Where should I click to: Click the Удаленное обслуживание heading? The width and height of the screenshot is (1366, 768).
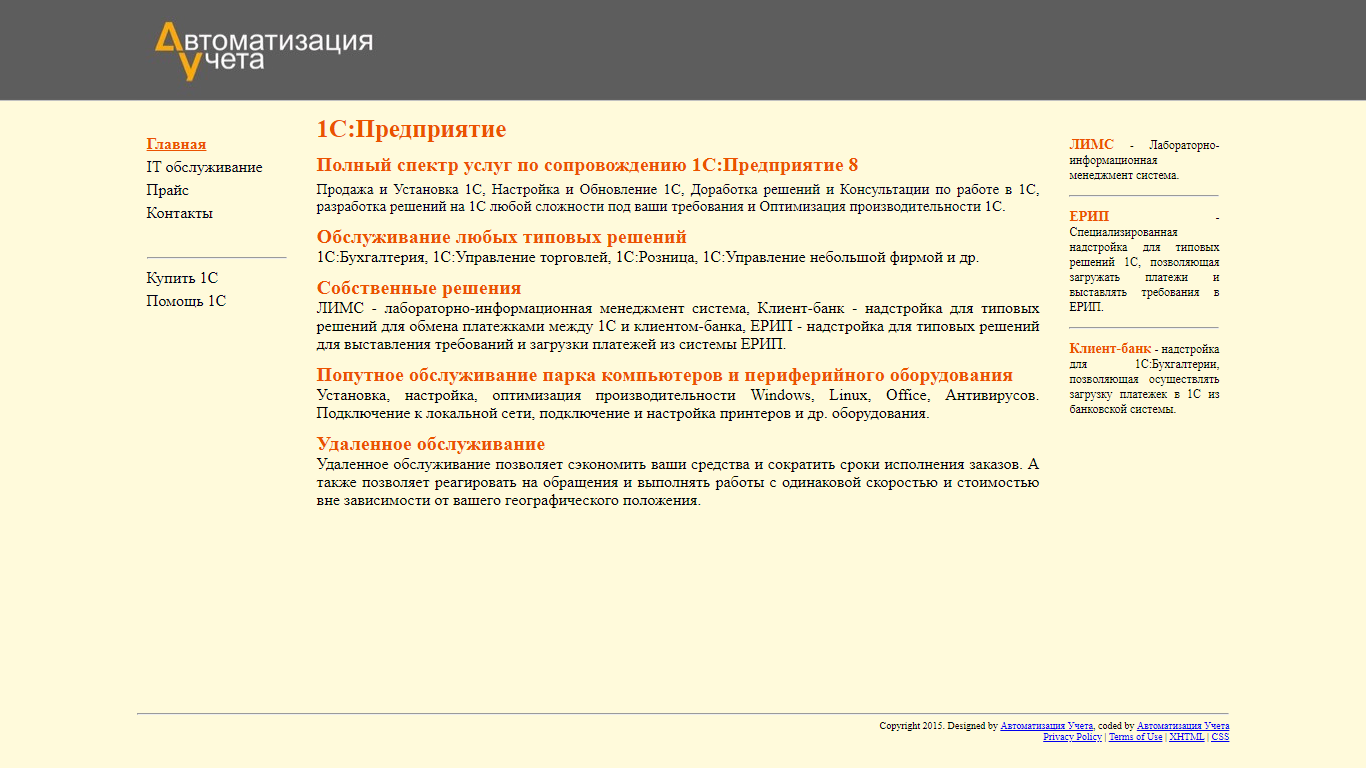430,444
